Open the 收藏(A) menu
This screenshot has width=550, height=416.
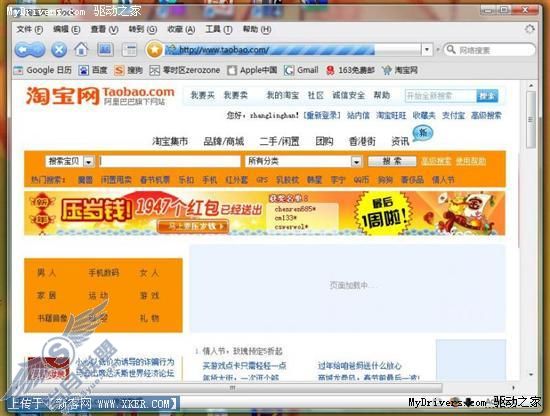pyautogui.click(x=181, y=29)
